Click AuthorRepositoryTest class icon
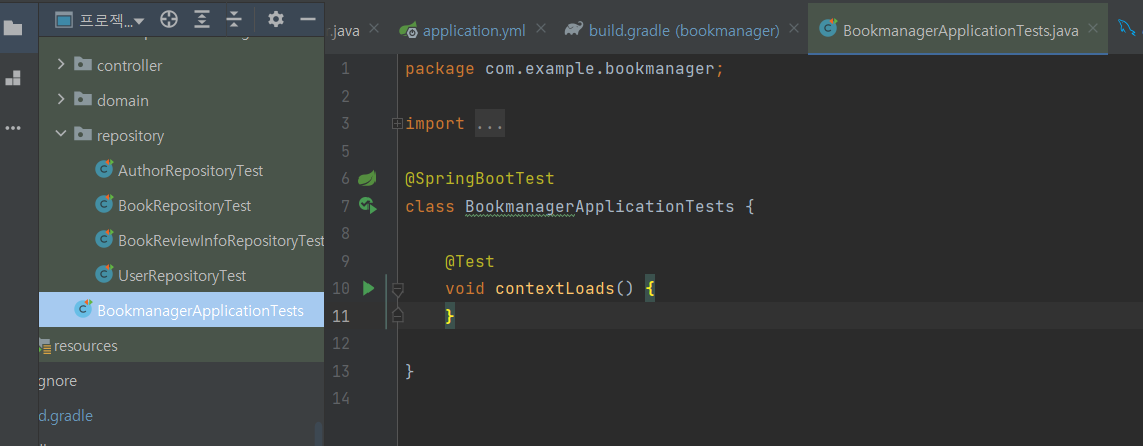Image resolution: width=1143 pixels, height=446 pixels. 104,171
